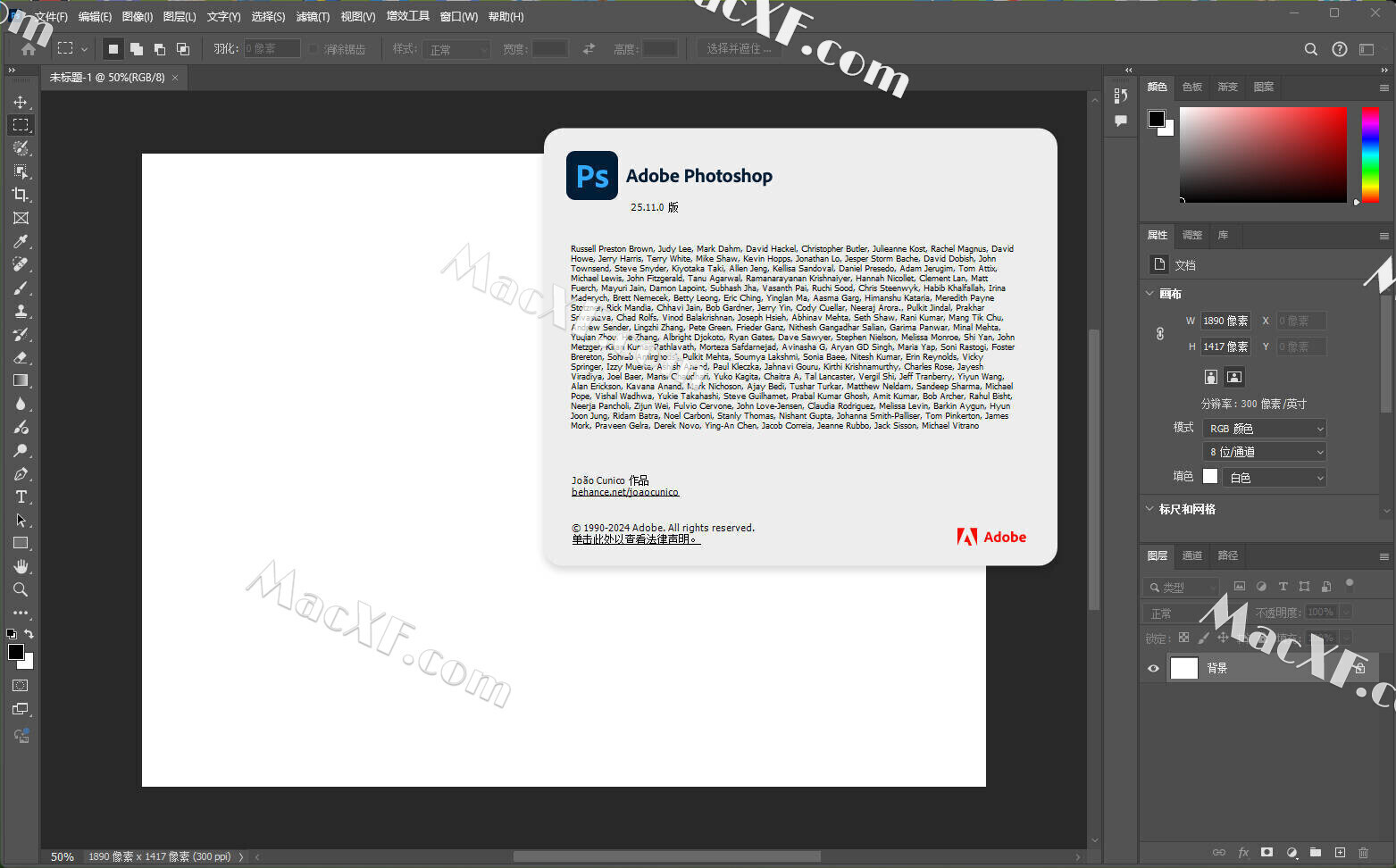Viewport: 1396px width, 868px height.
Task: Select the Brush tool
Action: tap(21, 288)
